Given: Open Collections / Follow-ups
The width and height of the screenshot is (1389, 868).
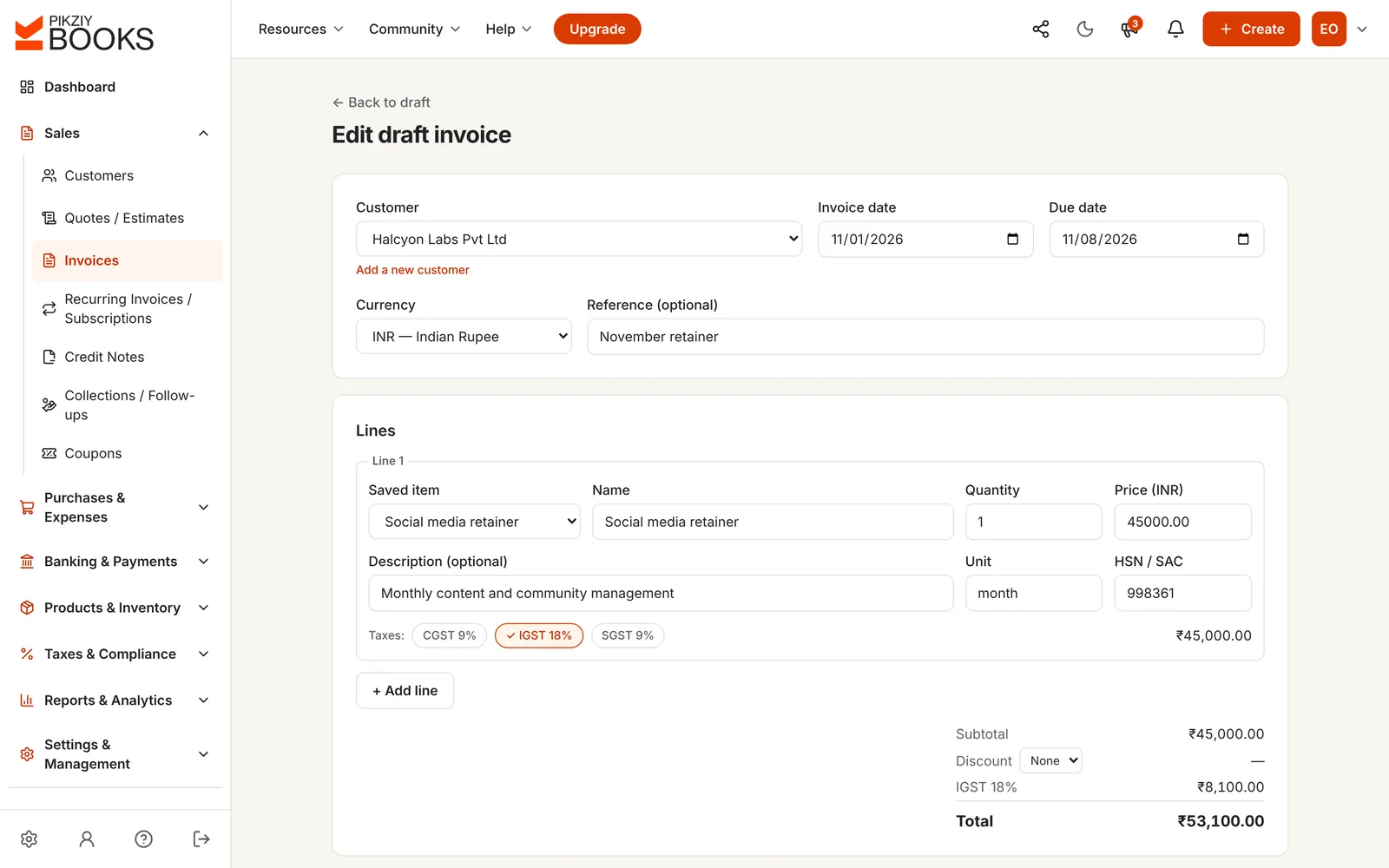Looking at the screenshot, I should (127, 405).
